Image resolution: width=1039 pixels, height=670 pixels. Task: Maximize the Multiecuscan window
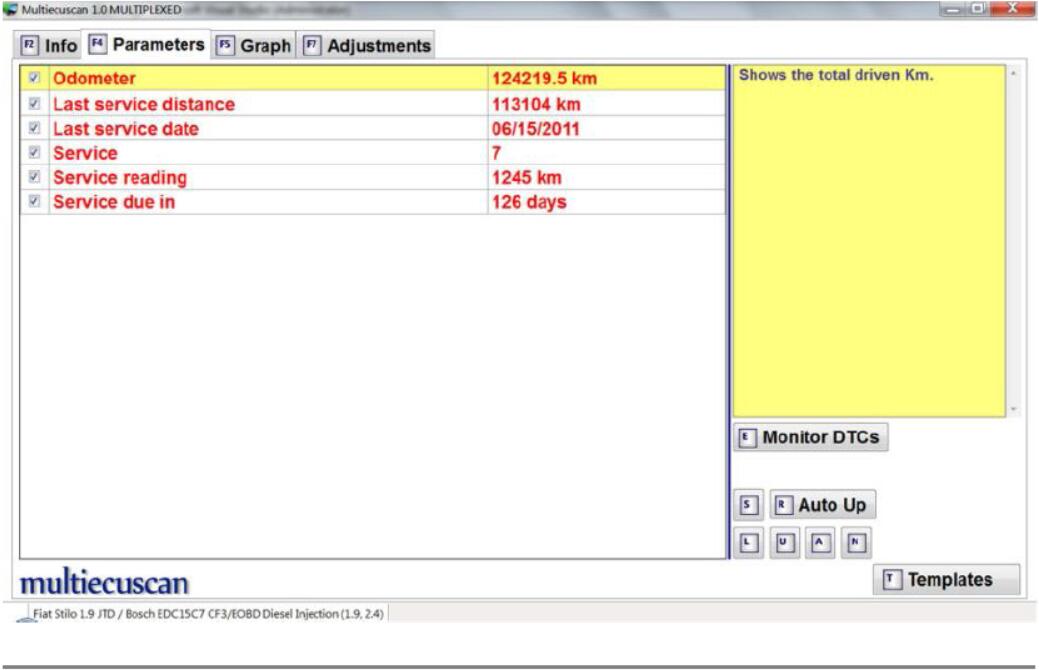977,9
